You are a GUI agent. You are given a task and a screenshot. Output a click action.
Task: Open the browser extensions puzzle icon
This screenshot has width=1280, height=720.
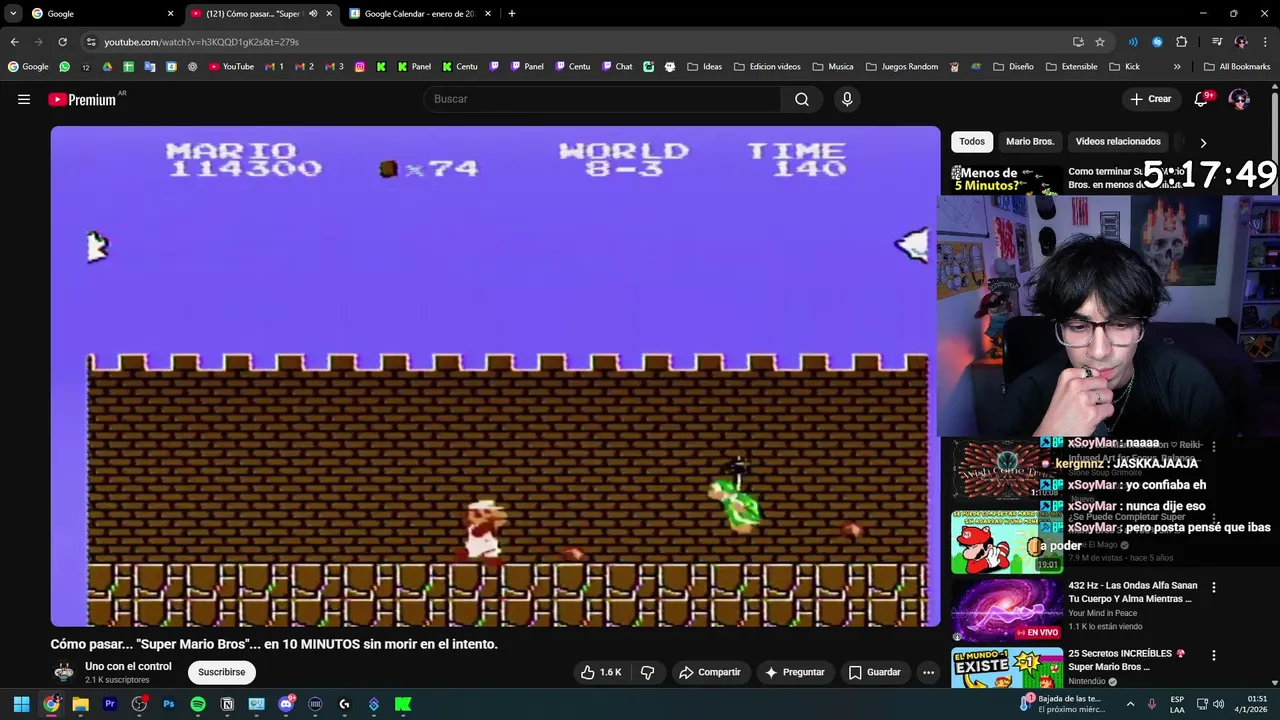pos(1181,42)
